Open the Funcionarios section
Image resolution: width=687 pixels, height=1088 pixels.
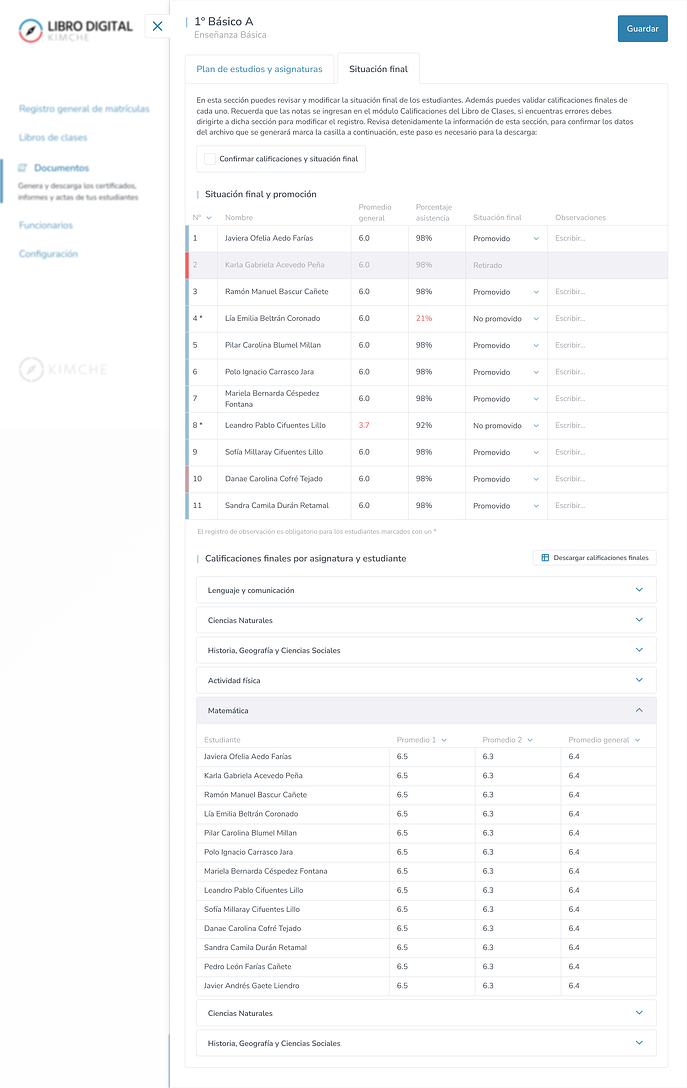[x=46, y=226]
